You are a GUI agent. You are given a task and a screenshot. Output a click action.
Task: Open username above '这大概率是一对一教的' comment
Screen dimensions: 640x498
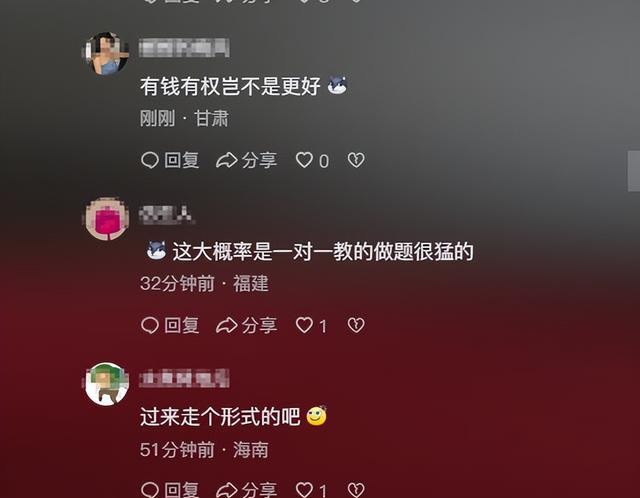point(166,215)
